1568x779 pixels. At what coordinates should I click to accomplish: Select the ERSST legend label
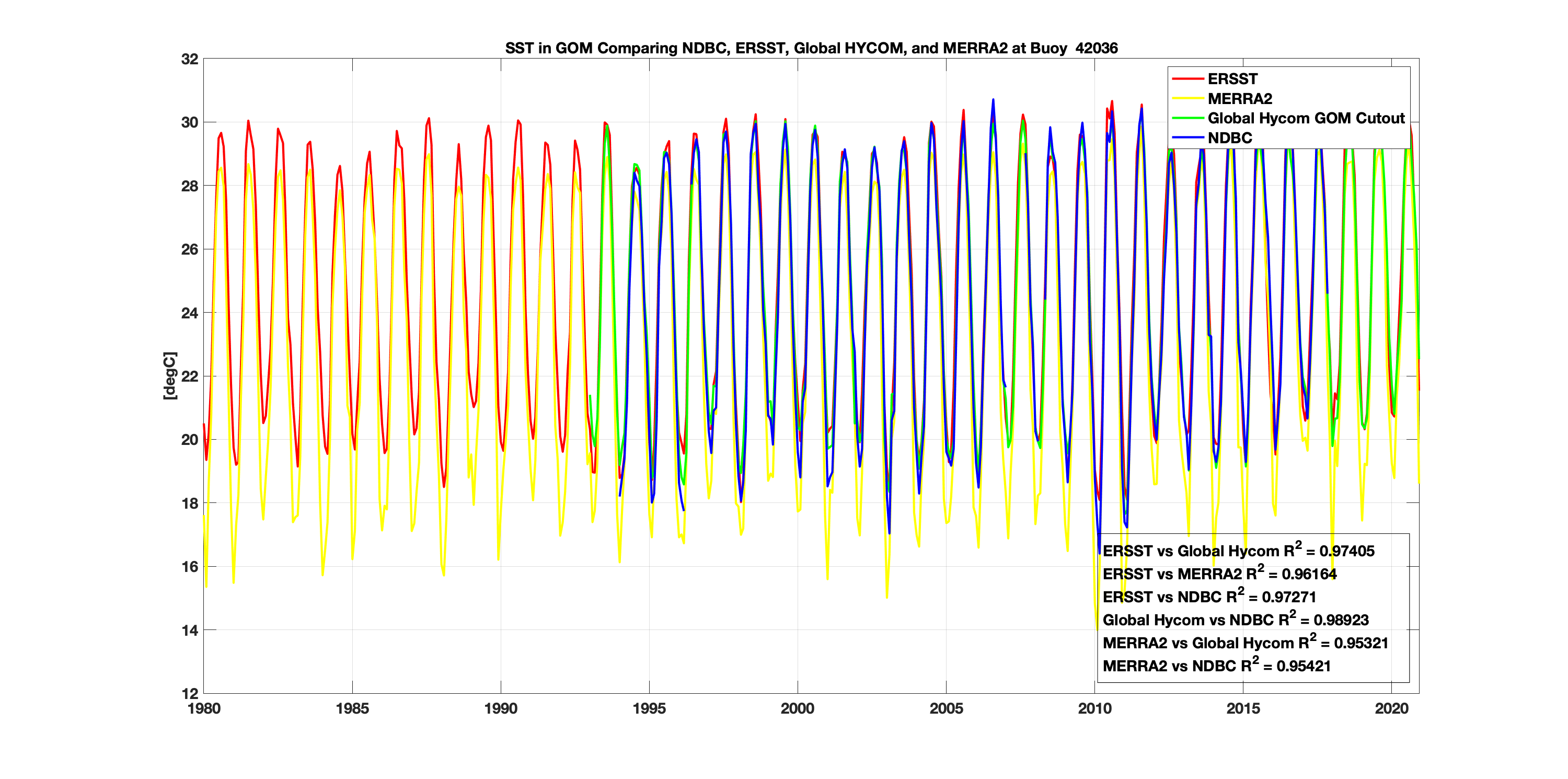1232,79
